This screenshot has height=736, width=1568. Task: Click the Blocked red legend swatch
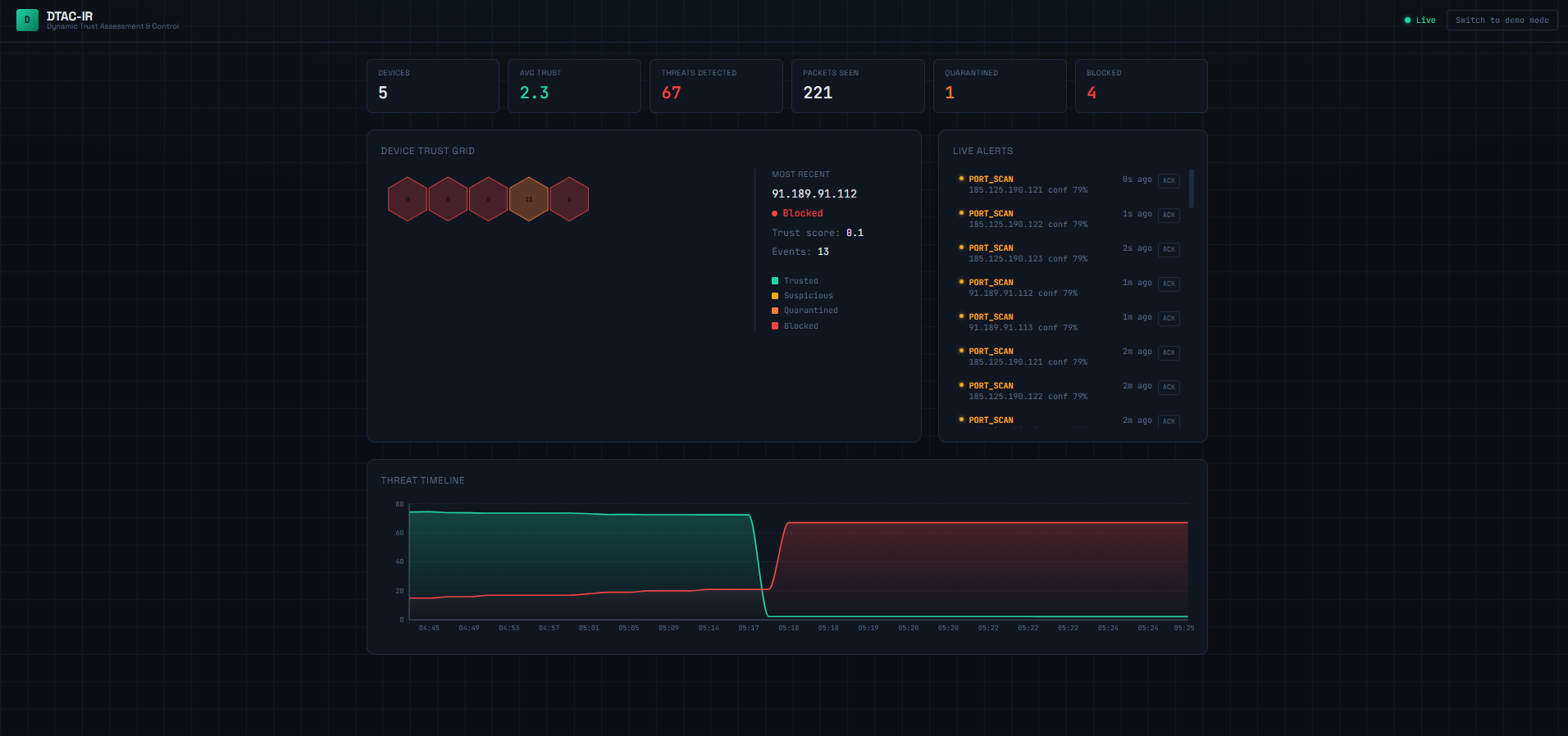pyautogui.click(x=775, y=326)
